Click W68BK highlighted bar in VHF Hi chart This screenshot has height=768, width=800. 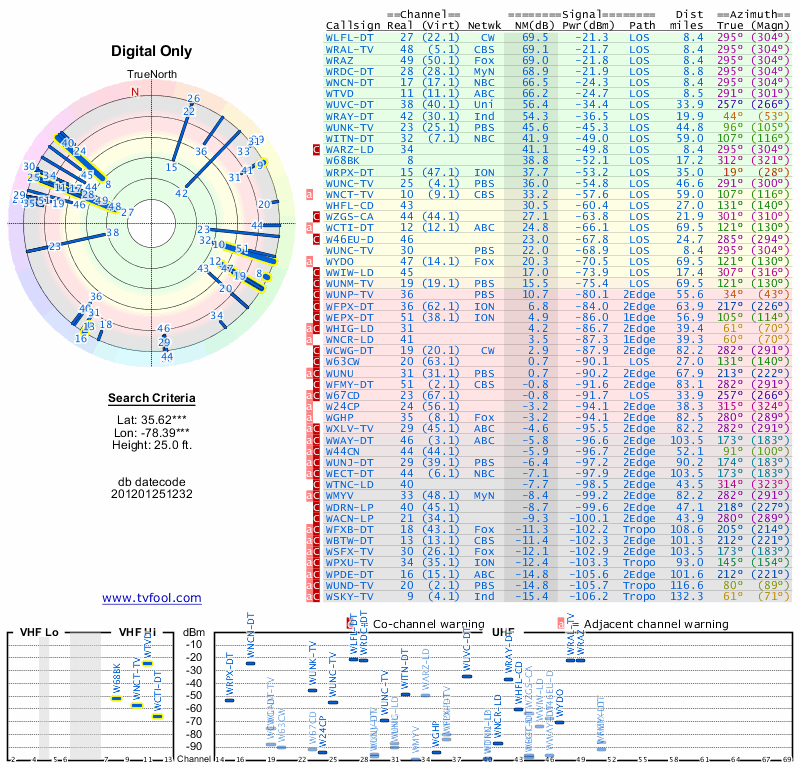117,698
